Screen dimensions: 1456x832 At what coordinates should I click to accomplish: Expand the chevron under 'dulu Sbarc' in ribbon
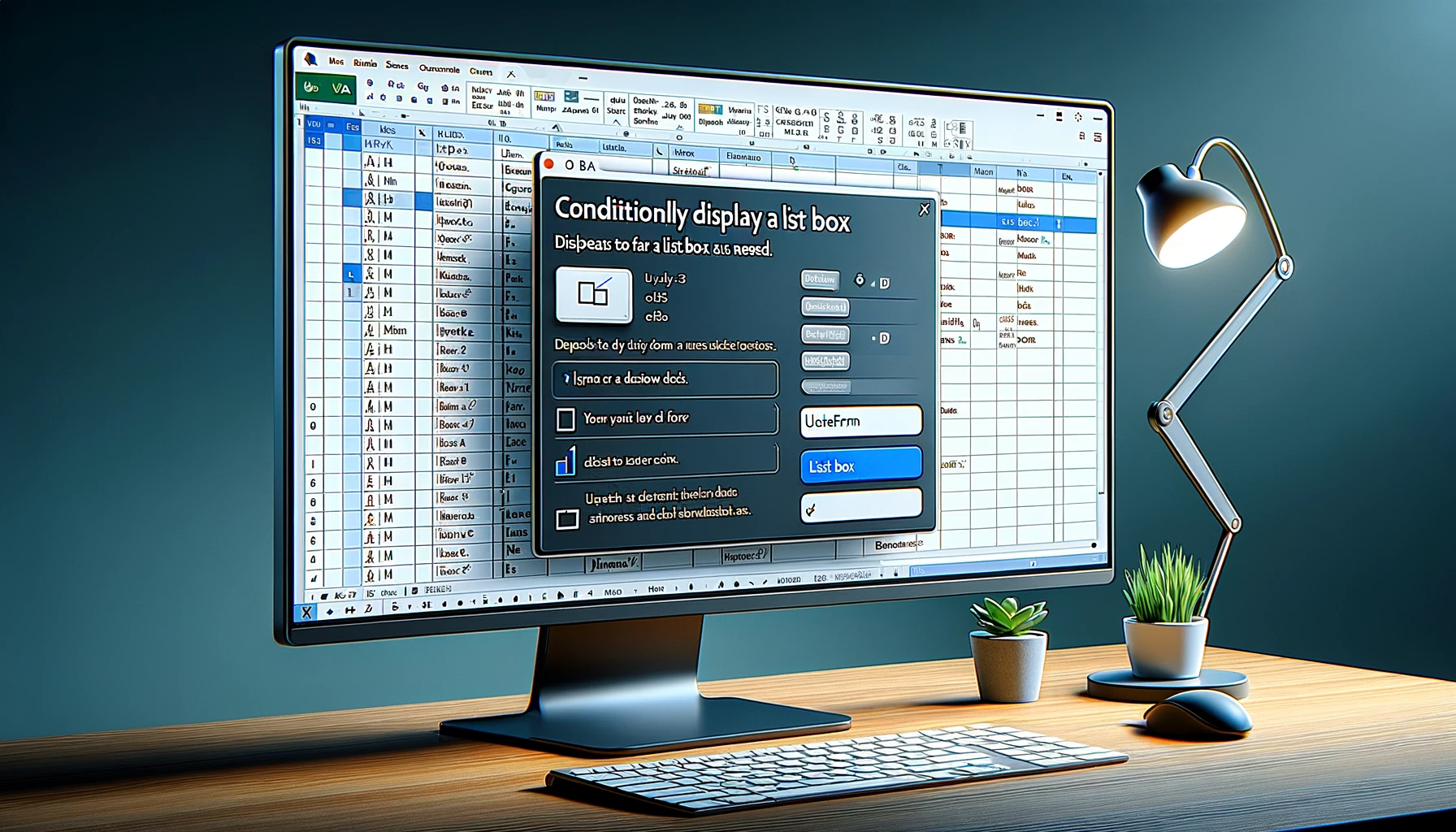[x=617, y=123]
